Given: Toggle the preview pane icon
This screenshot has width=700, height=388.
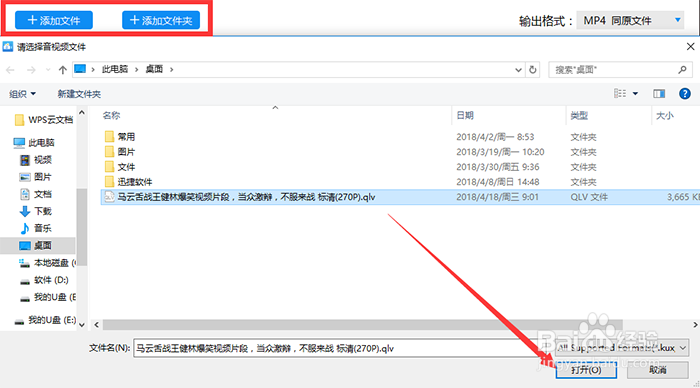Looking at the screenshot, I should [659, 93].
